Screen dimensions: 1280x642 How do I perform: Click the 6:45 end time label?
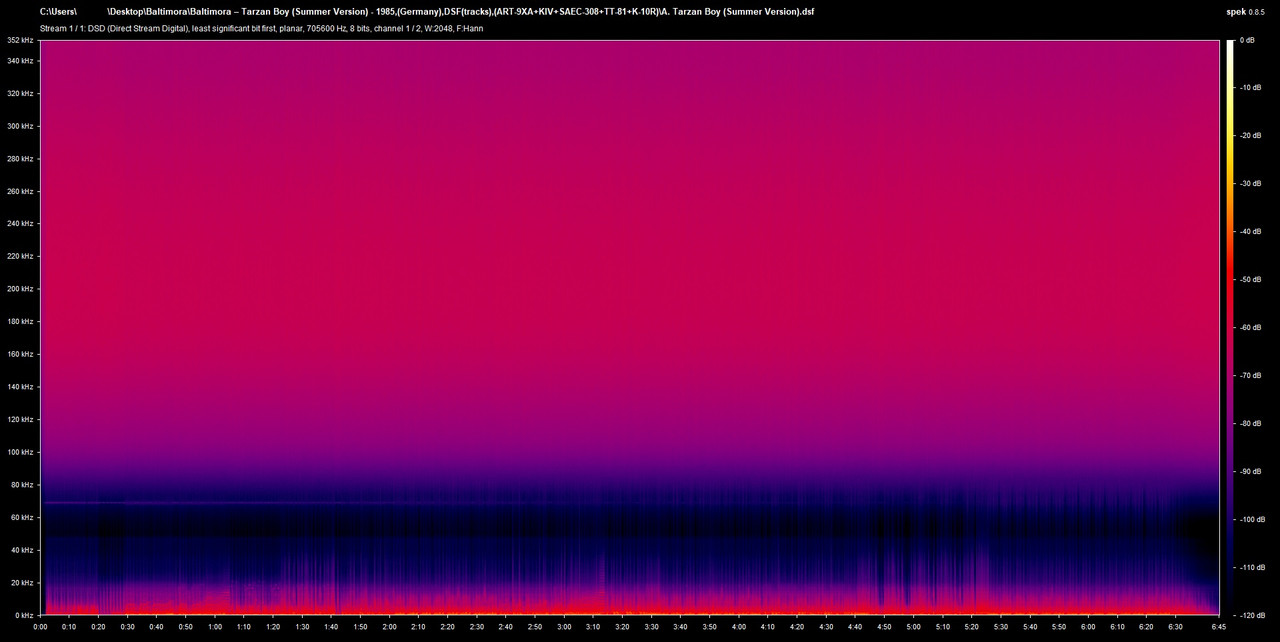click(x=1219, y=627)
